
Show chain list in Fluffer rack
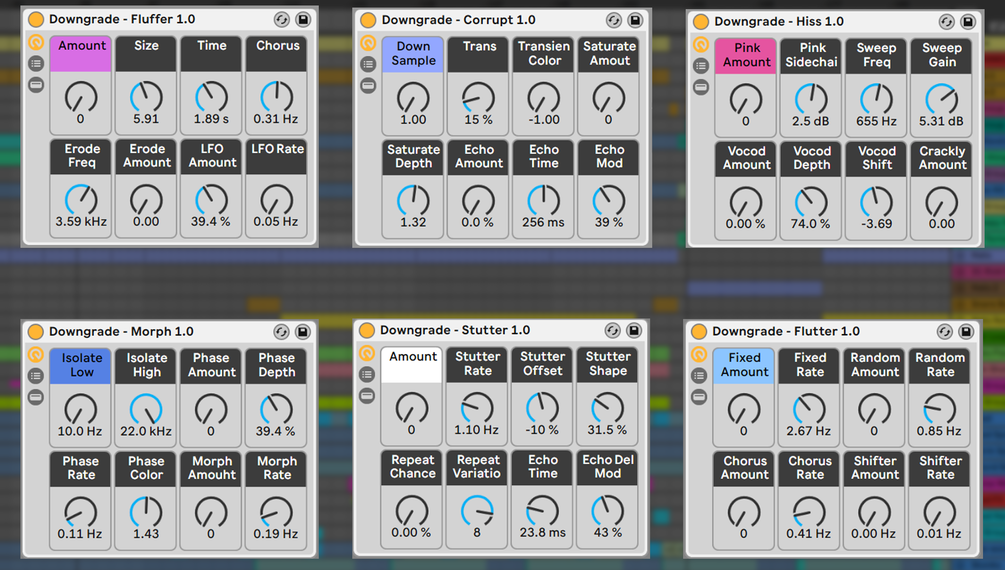(36, 64)
